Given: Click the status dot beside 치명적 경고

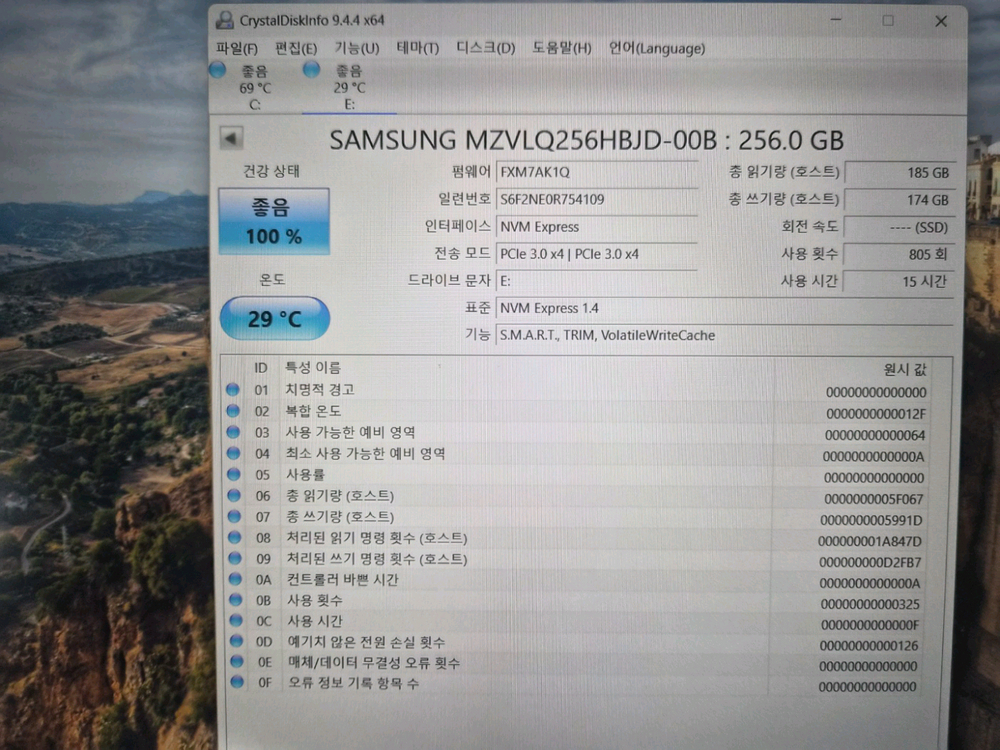Looking at the screenshot, I should click(x=234, y=391).
